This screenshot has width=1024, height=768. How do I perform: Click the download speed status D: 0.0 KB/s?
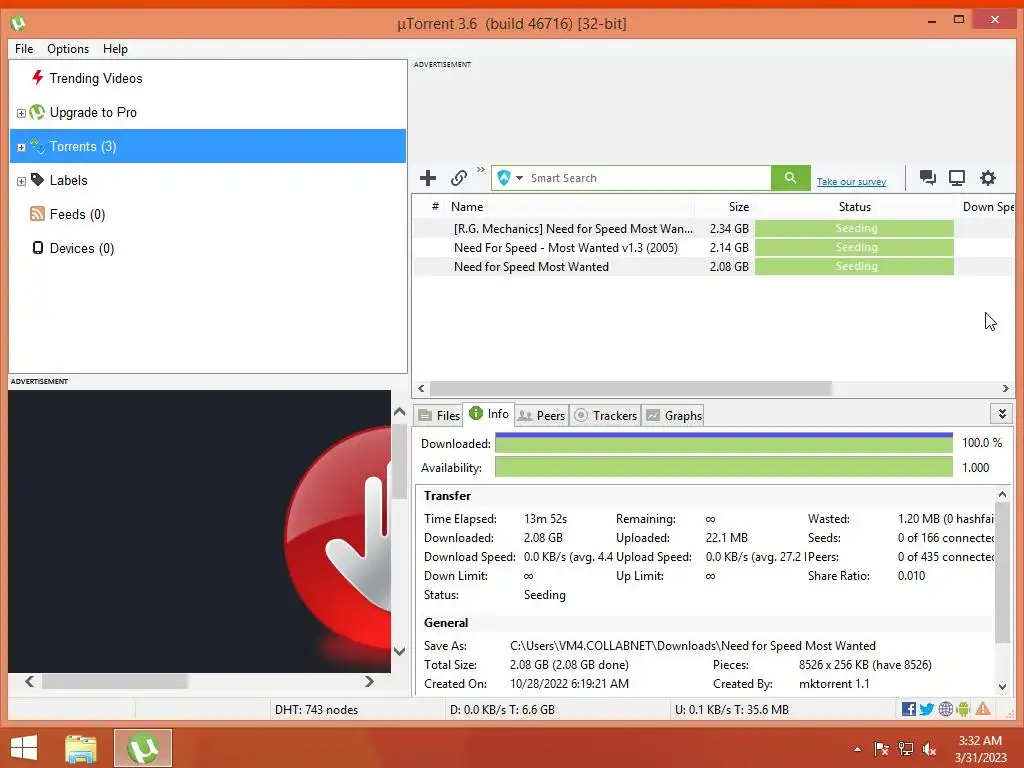pos(502,710)
